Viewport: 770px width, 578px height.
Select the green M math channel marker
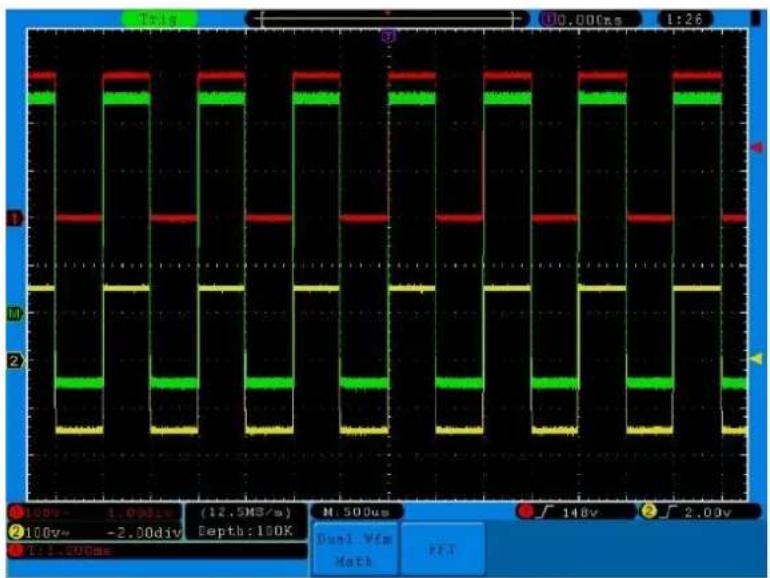click(15, 313)
